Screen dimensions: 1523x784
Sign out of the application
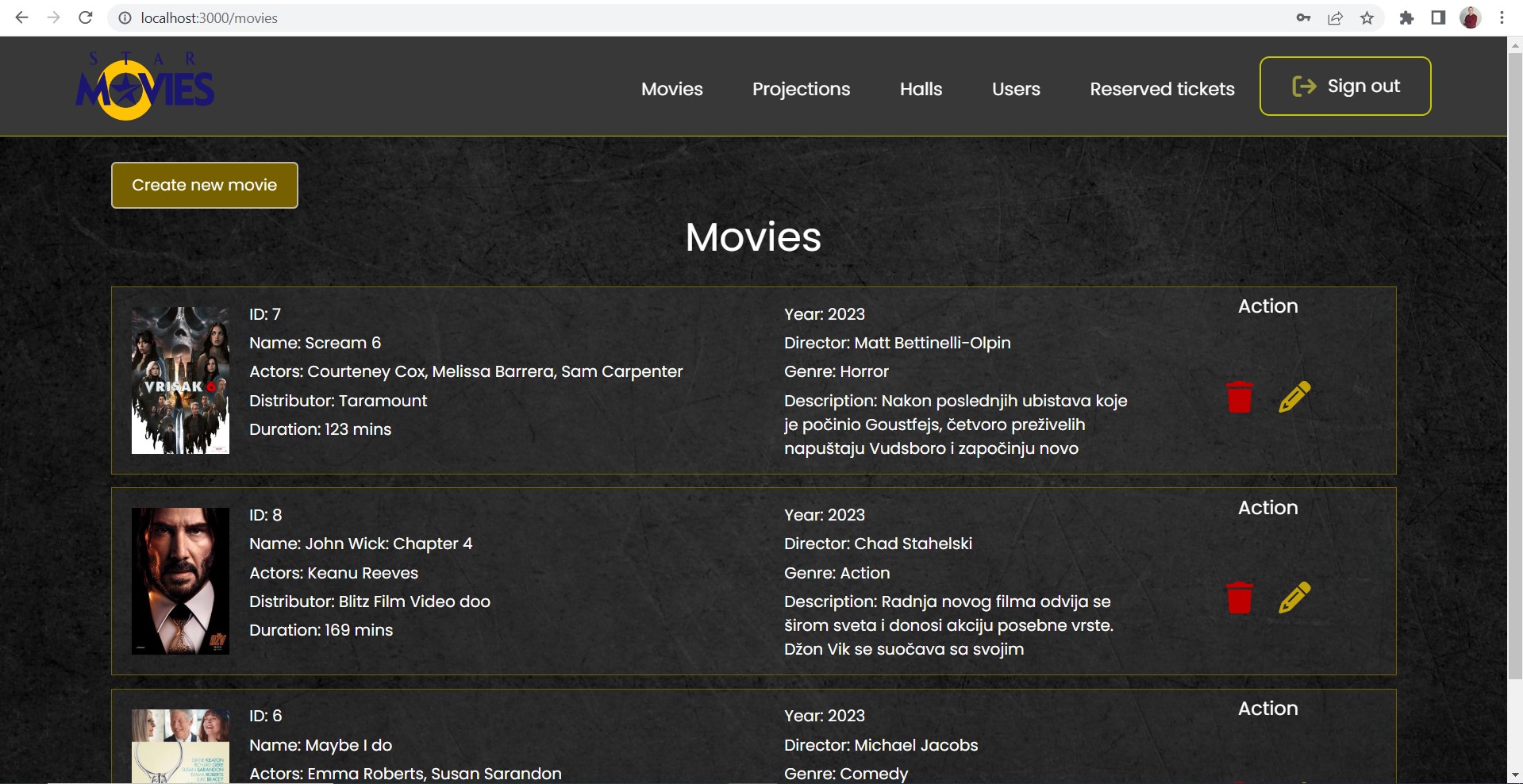[x=1344, y=86]
